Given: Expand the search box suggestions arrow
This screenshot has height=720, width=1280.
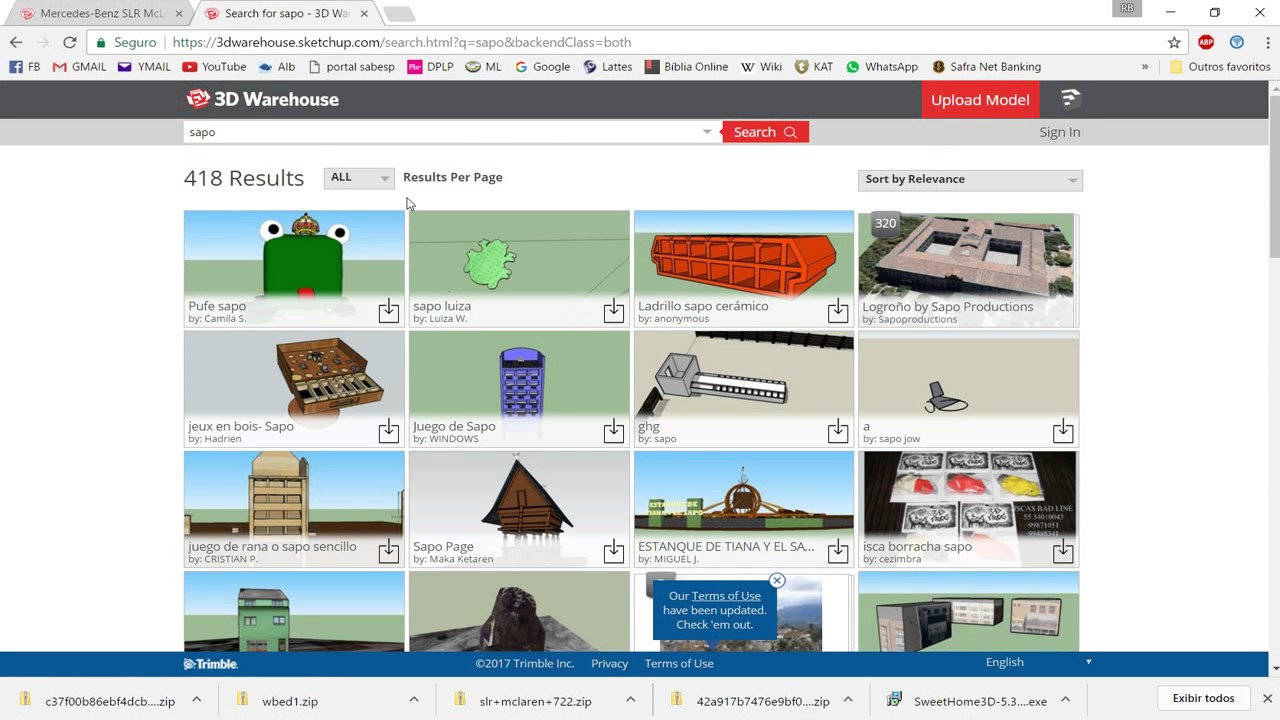Looking at the screenshot, I should [x=707, y=132].
